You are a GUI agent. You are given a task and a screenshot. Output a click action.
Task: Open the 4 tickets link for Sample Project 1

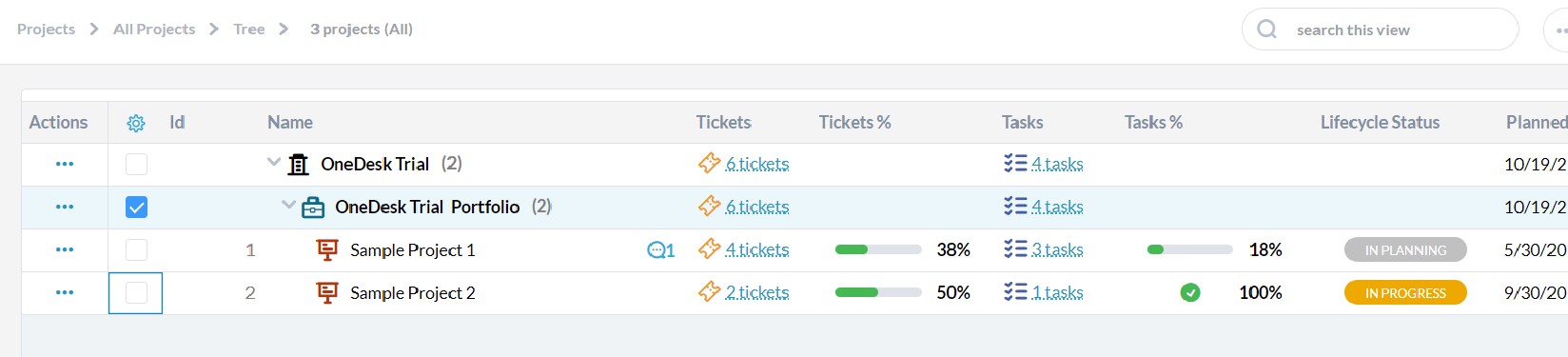pos(757,250)
